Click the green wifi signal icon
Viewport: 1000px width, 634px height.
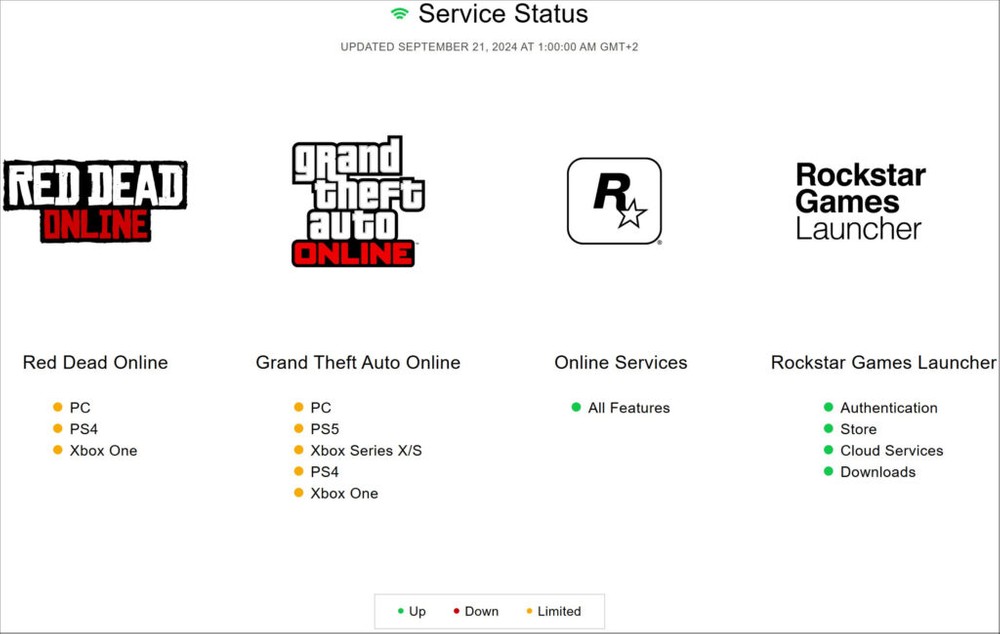[400, 13]
